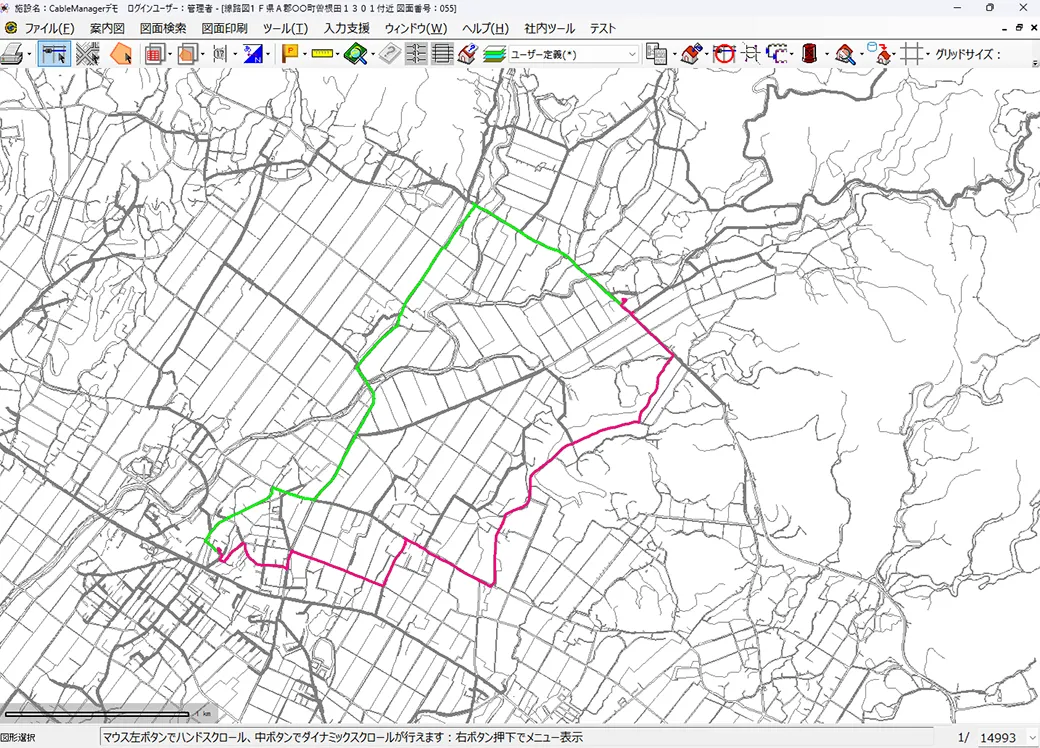Expand dropdown beside red cylinder icon
The image size is (1040, 748).
(x=826, y=54)
